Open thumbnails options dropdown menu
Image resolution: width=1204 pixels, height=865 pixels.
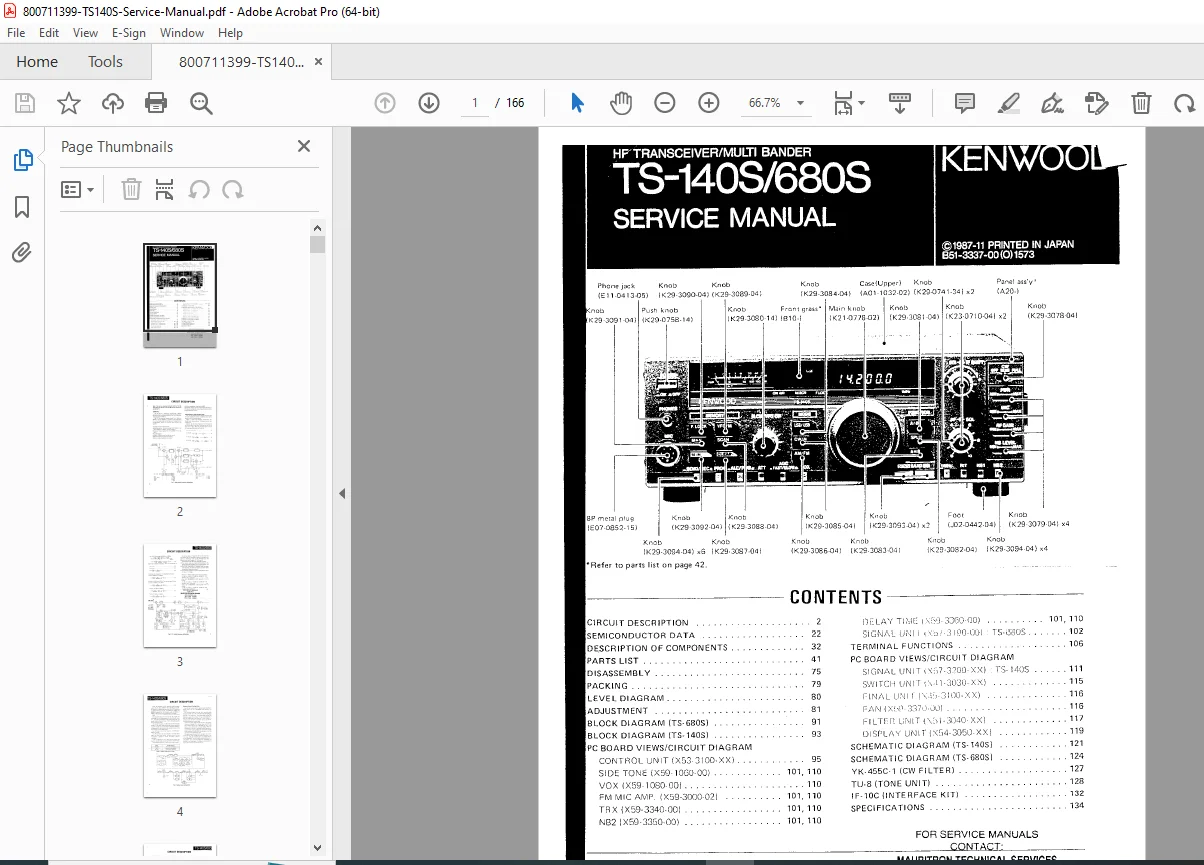click(x=77, y=189)
